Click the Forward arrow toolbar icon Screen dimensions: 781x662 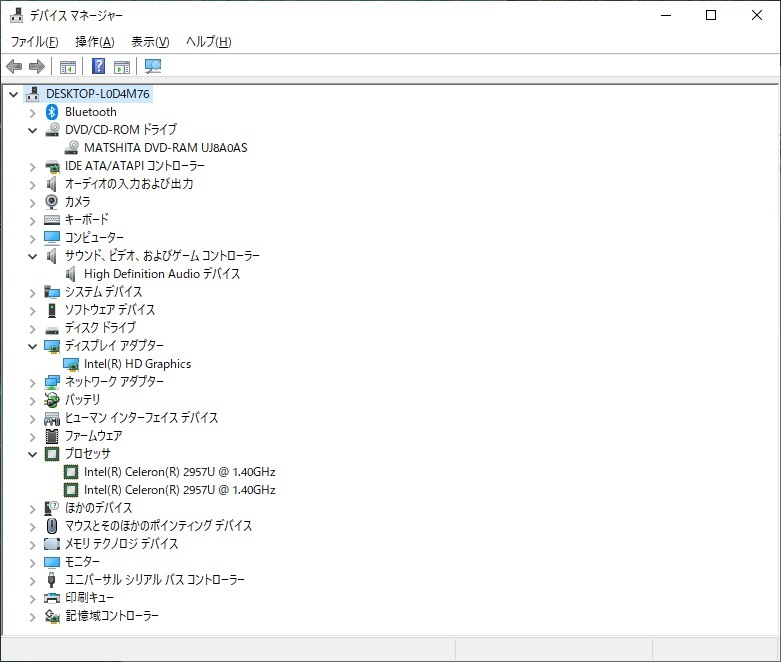(x=37, y=66)
